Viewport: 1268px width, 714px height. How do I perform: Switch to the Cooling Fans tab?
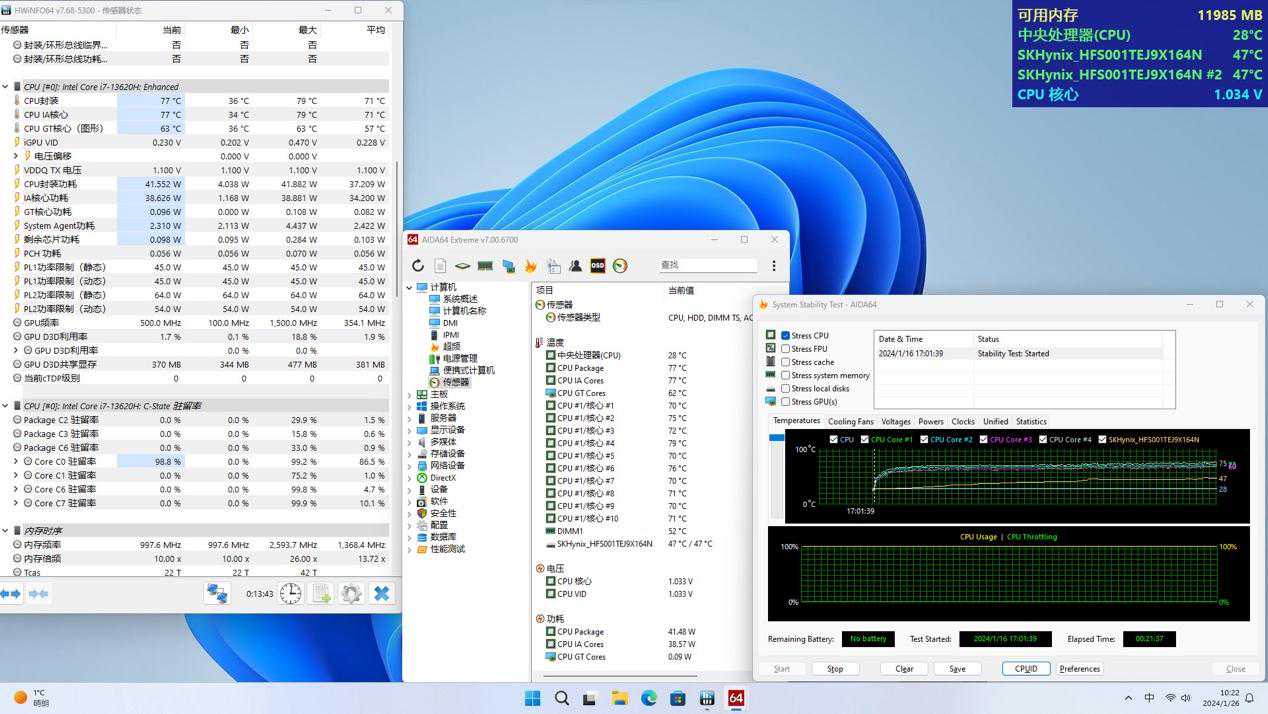[850, 422]
